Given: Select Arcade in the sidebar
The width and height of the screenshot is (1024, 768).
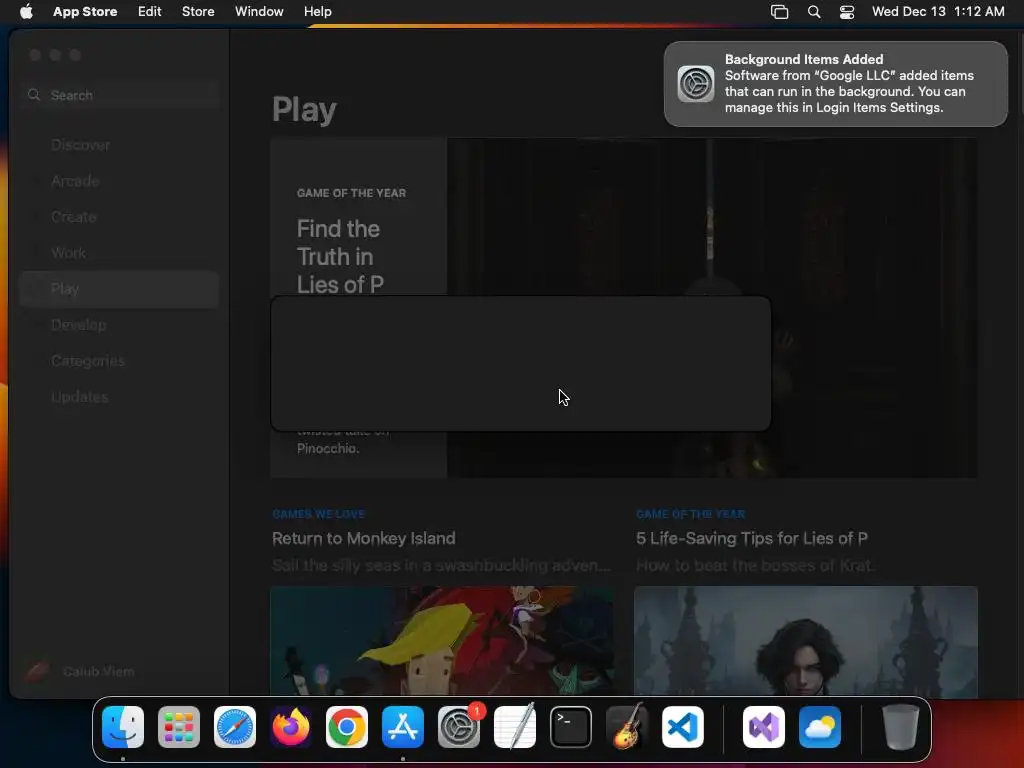Looking at the screenshot, I should click(x=119, y=181).
